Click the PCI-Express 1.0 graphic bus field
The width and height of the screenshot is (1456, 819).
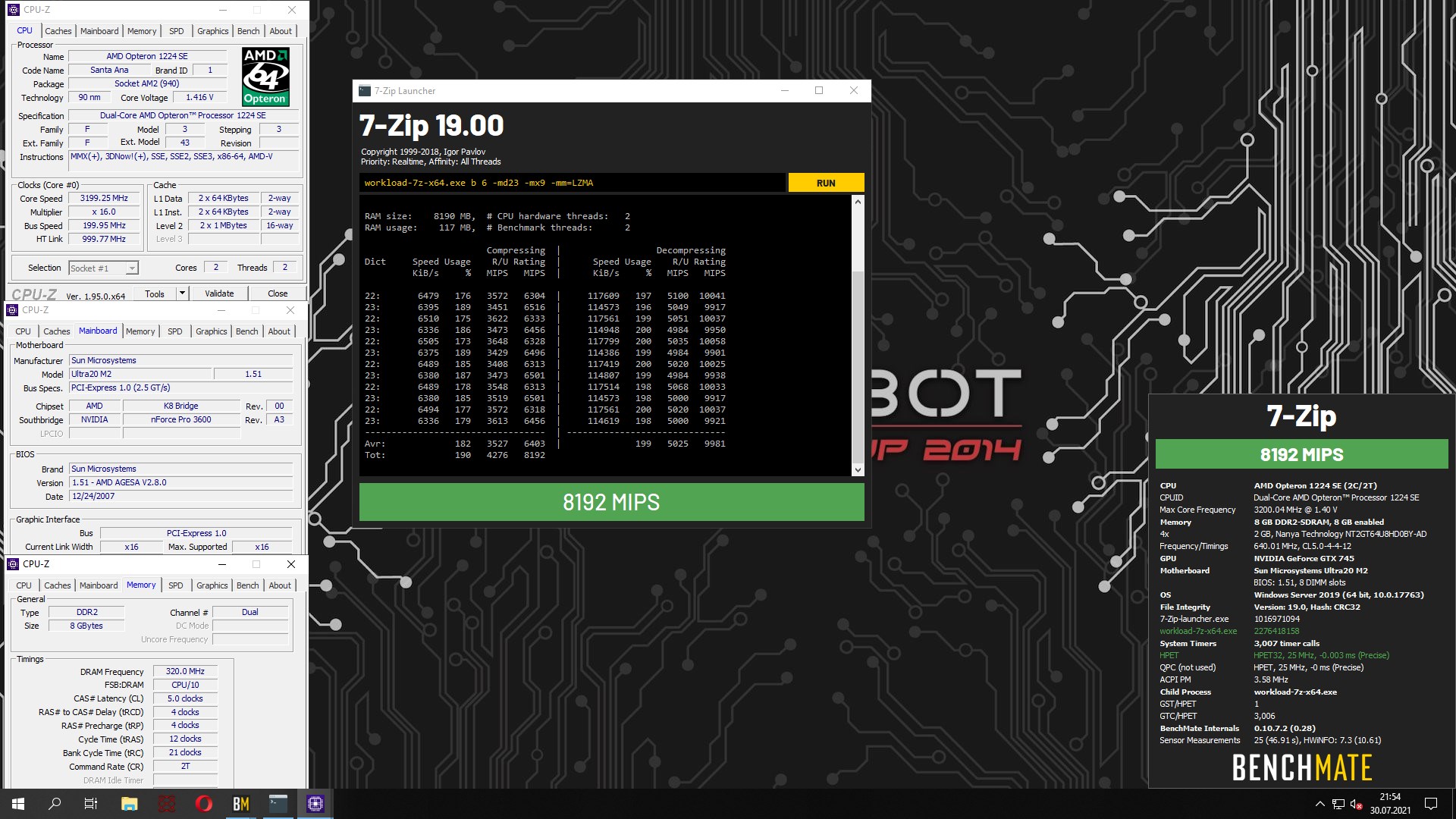[x=196, y=533]
